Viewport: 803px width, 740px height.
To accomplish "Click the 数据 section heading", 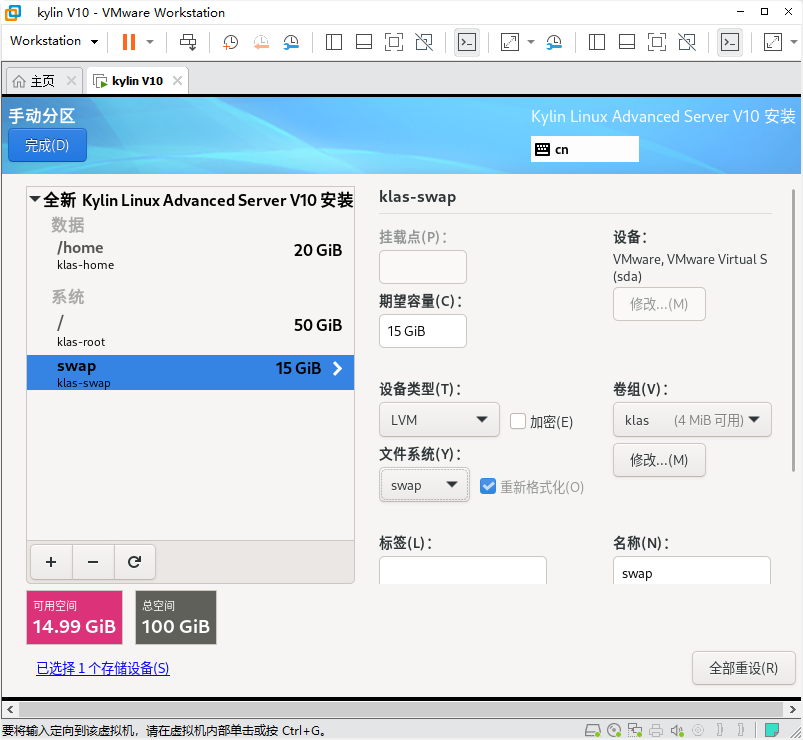I will 68,225.
